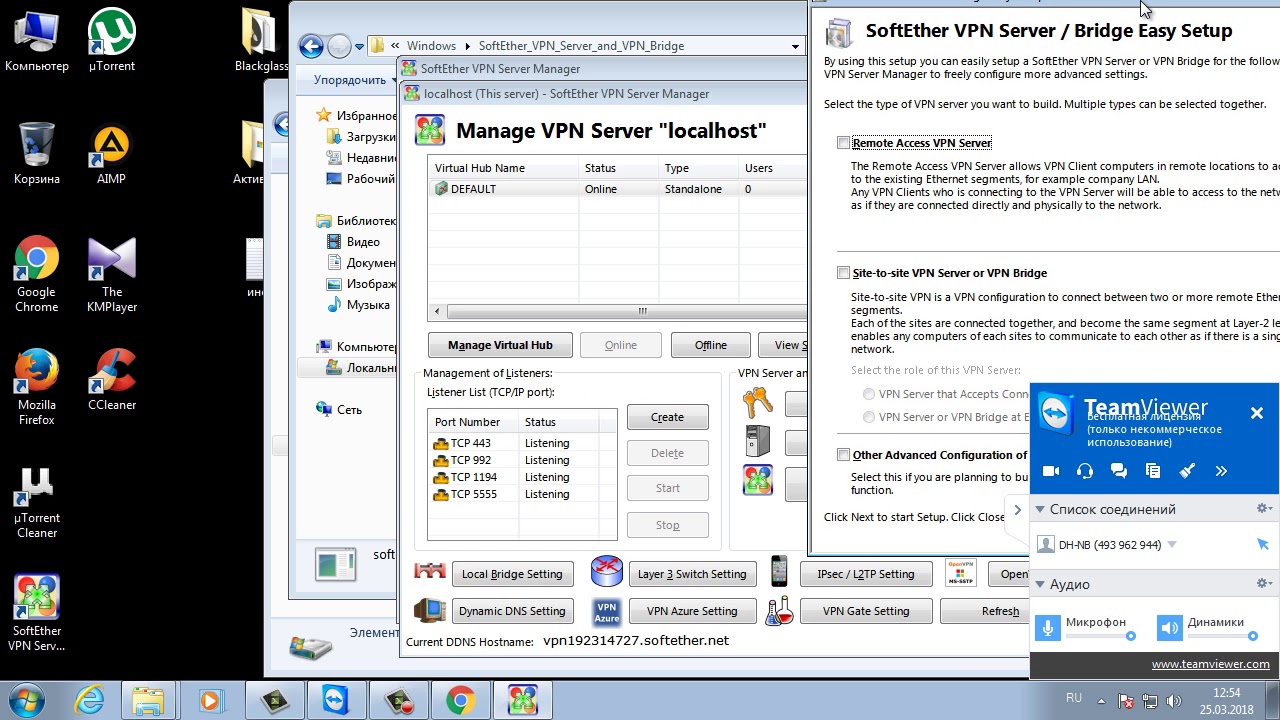Launch The KMPlayer desktop shortcut
The width and height of the screenshot is (1280, 720).
111,274
